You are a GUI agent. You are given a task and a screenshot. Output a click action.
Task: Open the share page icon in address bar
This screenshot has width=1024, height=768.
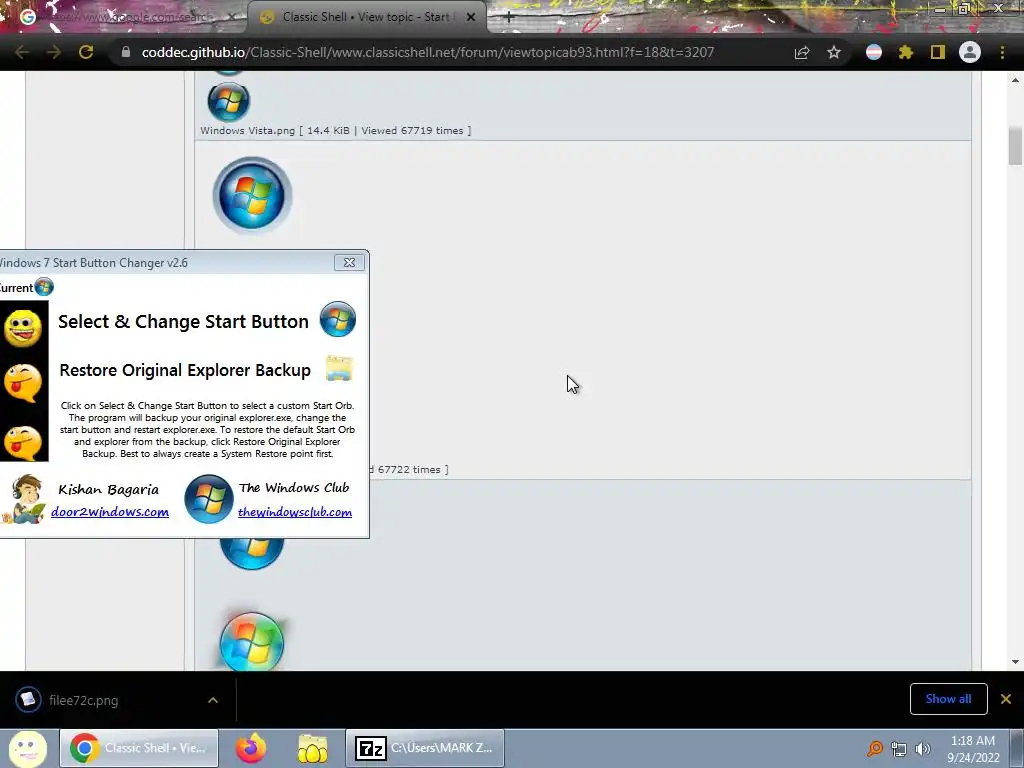pyautogui.click(x=802, y=52)
